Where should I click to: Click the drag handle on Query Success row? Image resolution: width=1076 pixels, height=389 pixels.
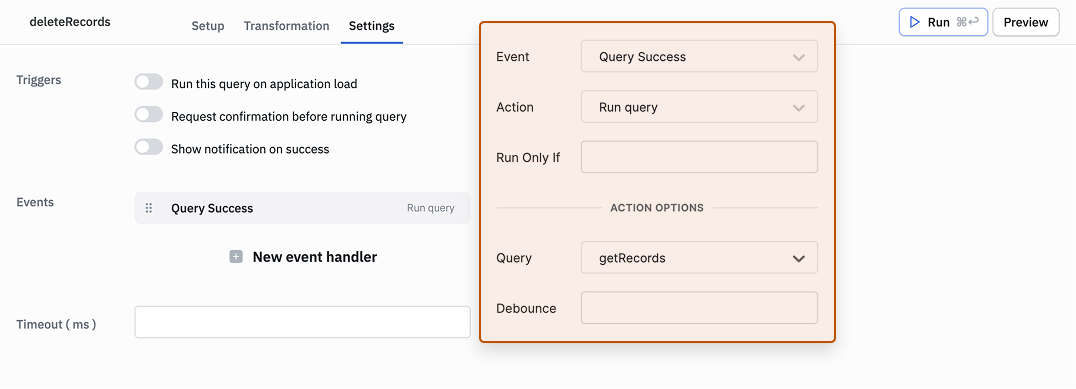pos(149,208)
